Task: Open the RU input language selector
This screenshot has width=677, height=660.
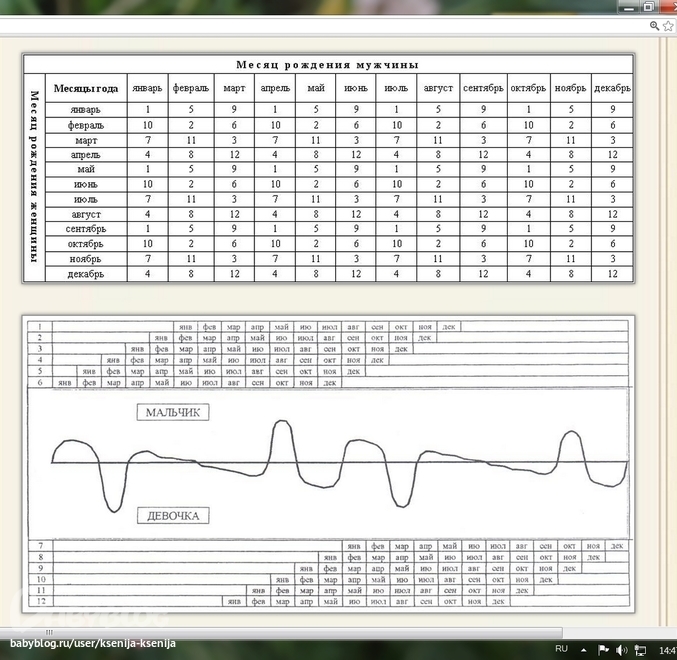Action: (x=561, y=649)
